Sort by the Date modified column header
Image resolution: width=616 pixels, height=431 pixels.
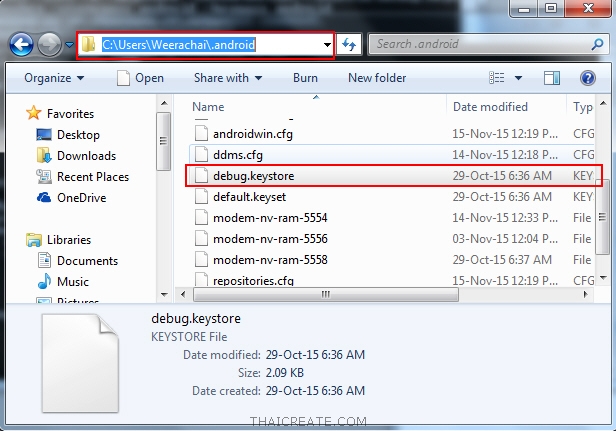coord(490,107)
